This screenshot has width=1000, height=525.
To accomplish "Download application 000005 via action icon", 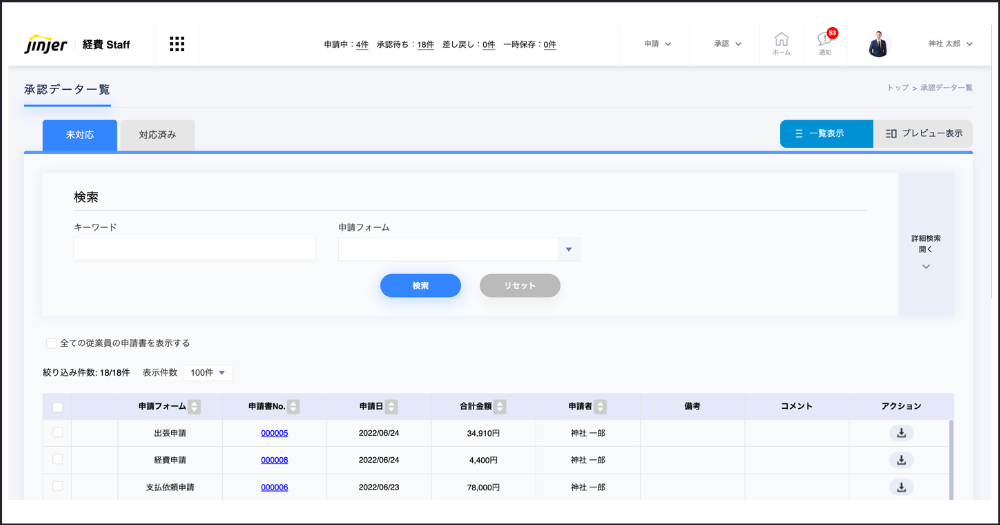I will [x=901, y=433].
